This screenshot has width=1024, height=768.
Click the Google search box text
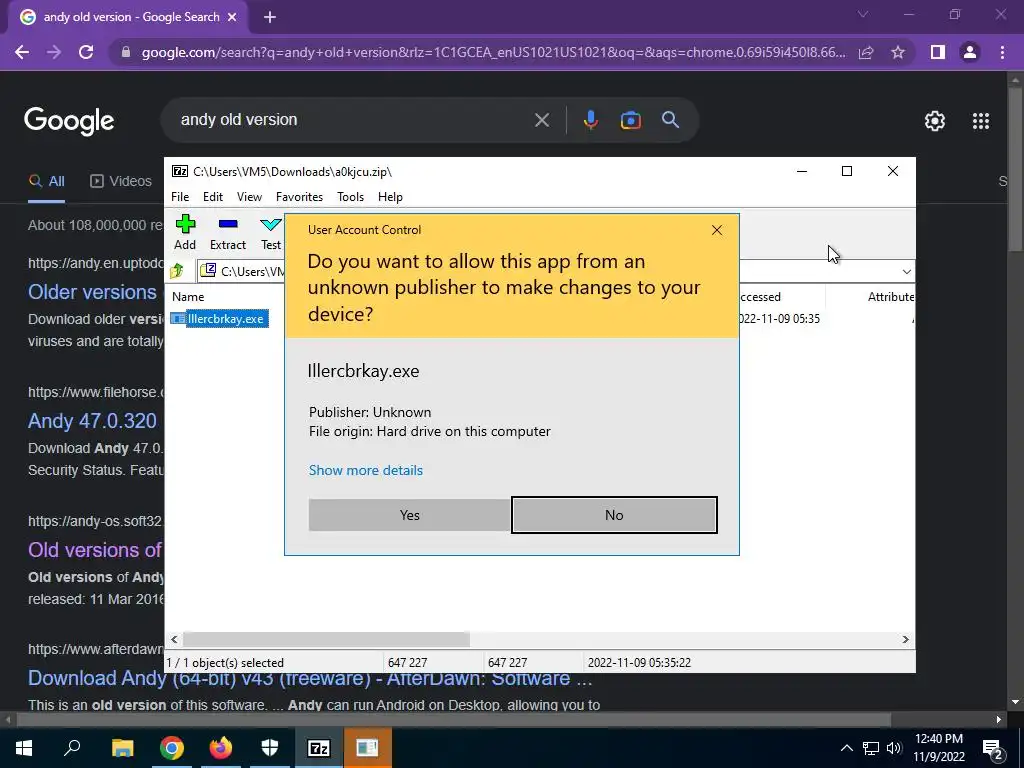pyautogui.click(x=239, y=120)
